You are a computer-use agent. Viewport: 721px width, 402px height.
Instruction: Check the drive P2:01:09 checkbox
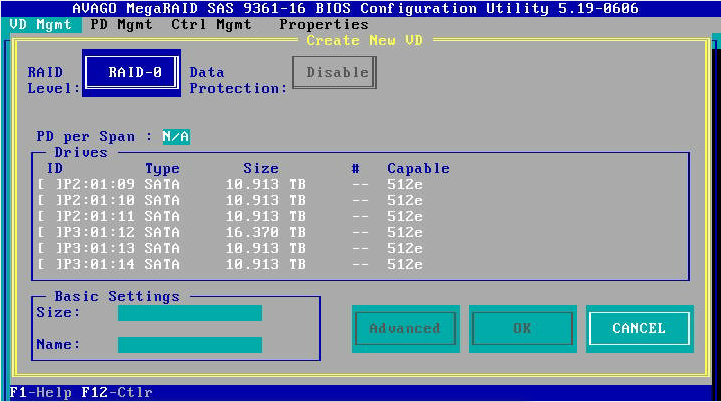[x=48, y=184]
